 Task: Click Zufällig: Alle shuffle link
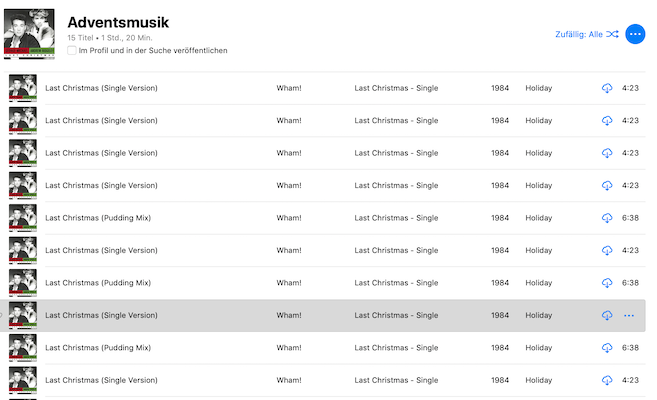(579, 34)
